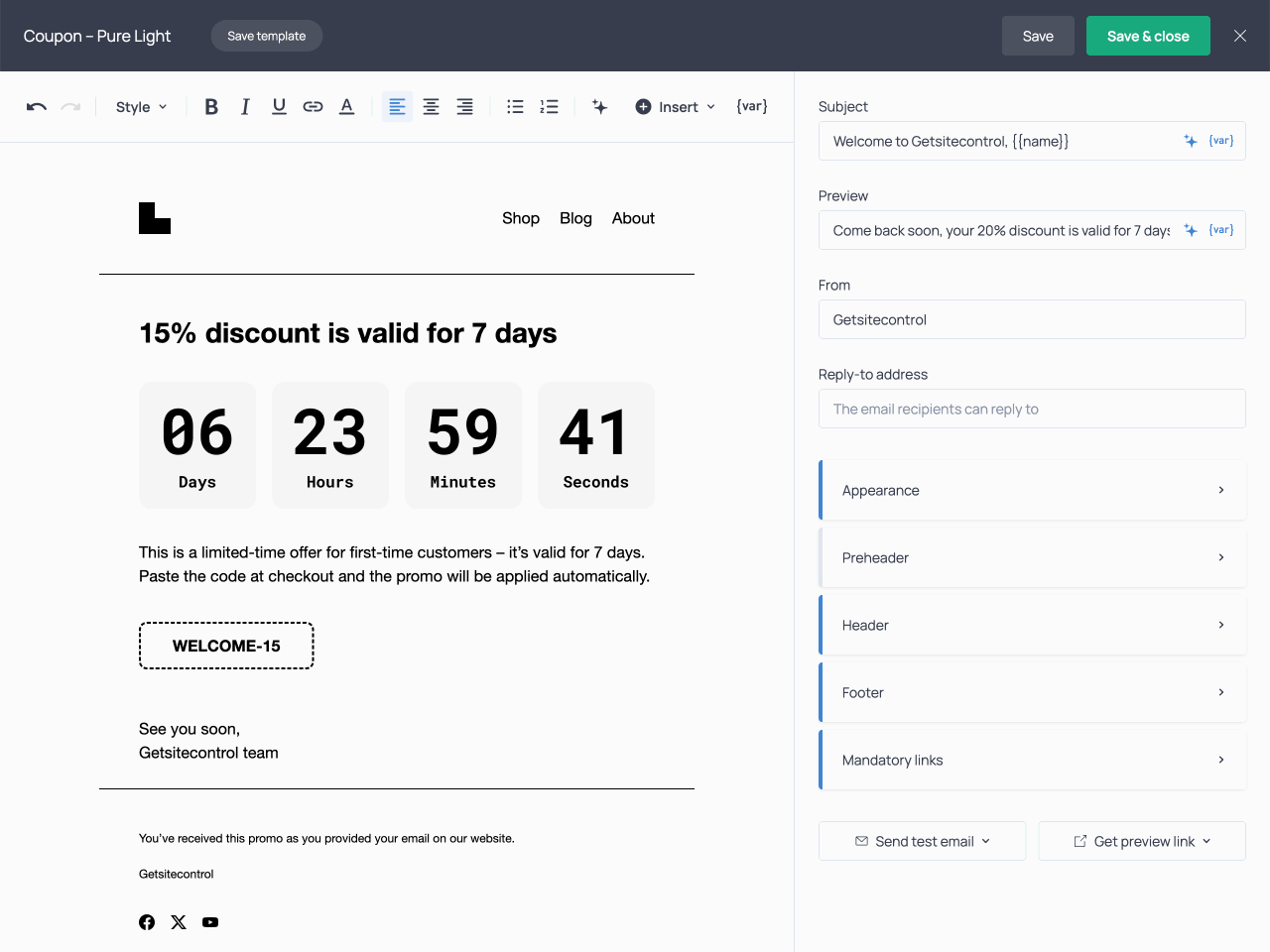
Task: Underline the selected text
Action: 279,107
